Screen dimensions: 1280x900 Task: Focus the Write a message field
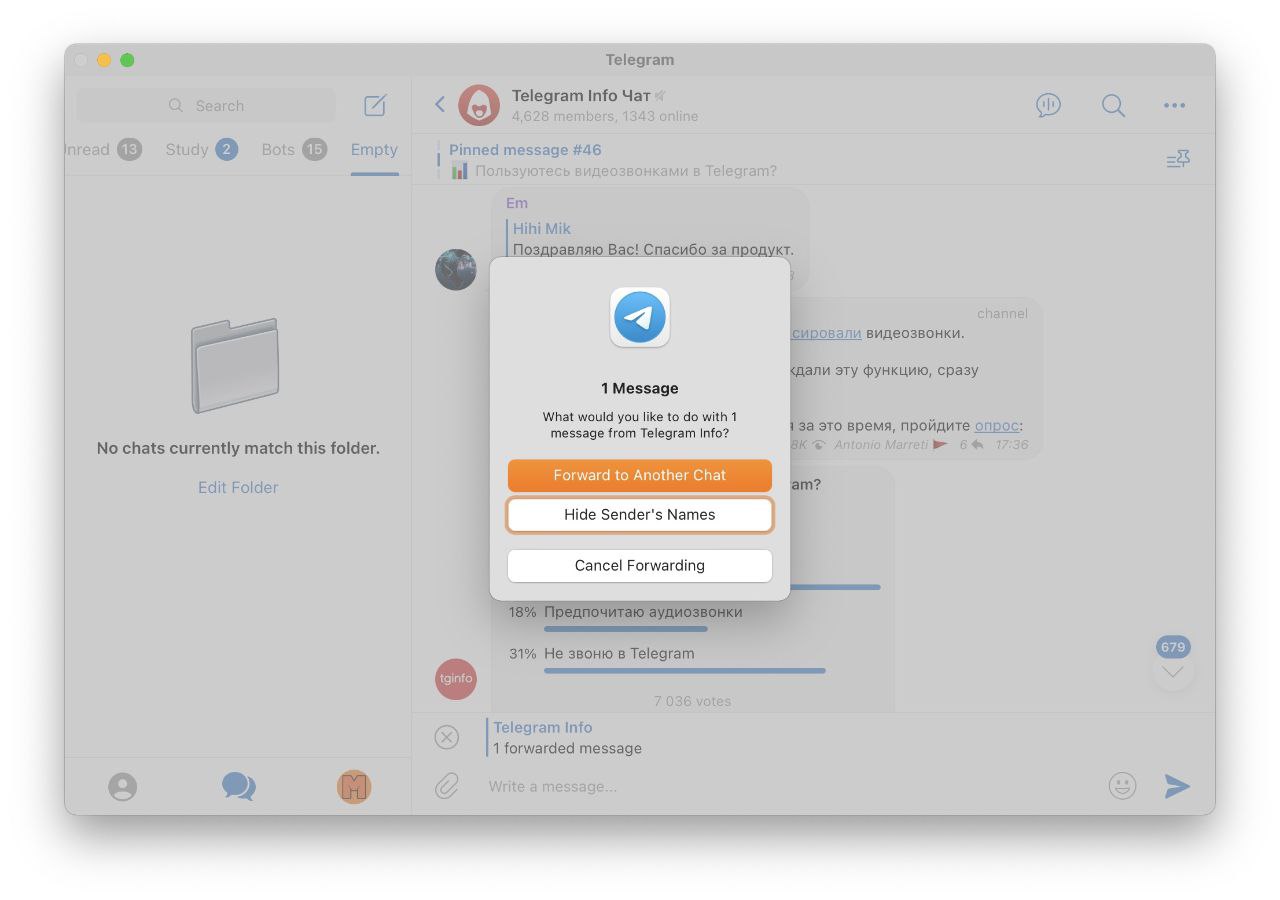[x=790, y=786]
